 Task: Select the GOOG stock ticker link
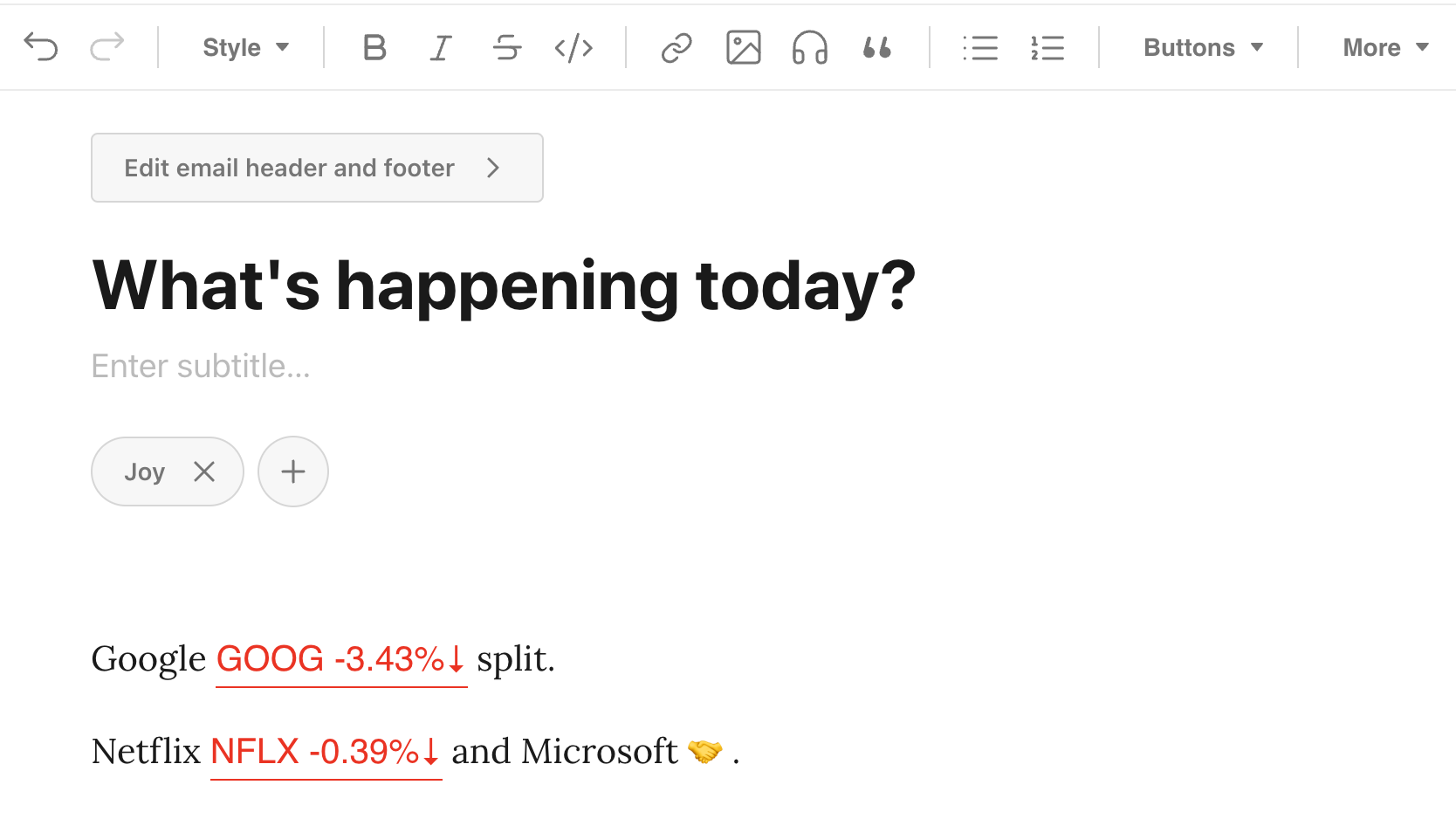341,660
